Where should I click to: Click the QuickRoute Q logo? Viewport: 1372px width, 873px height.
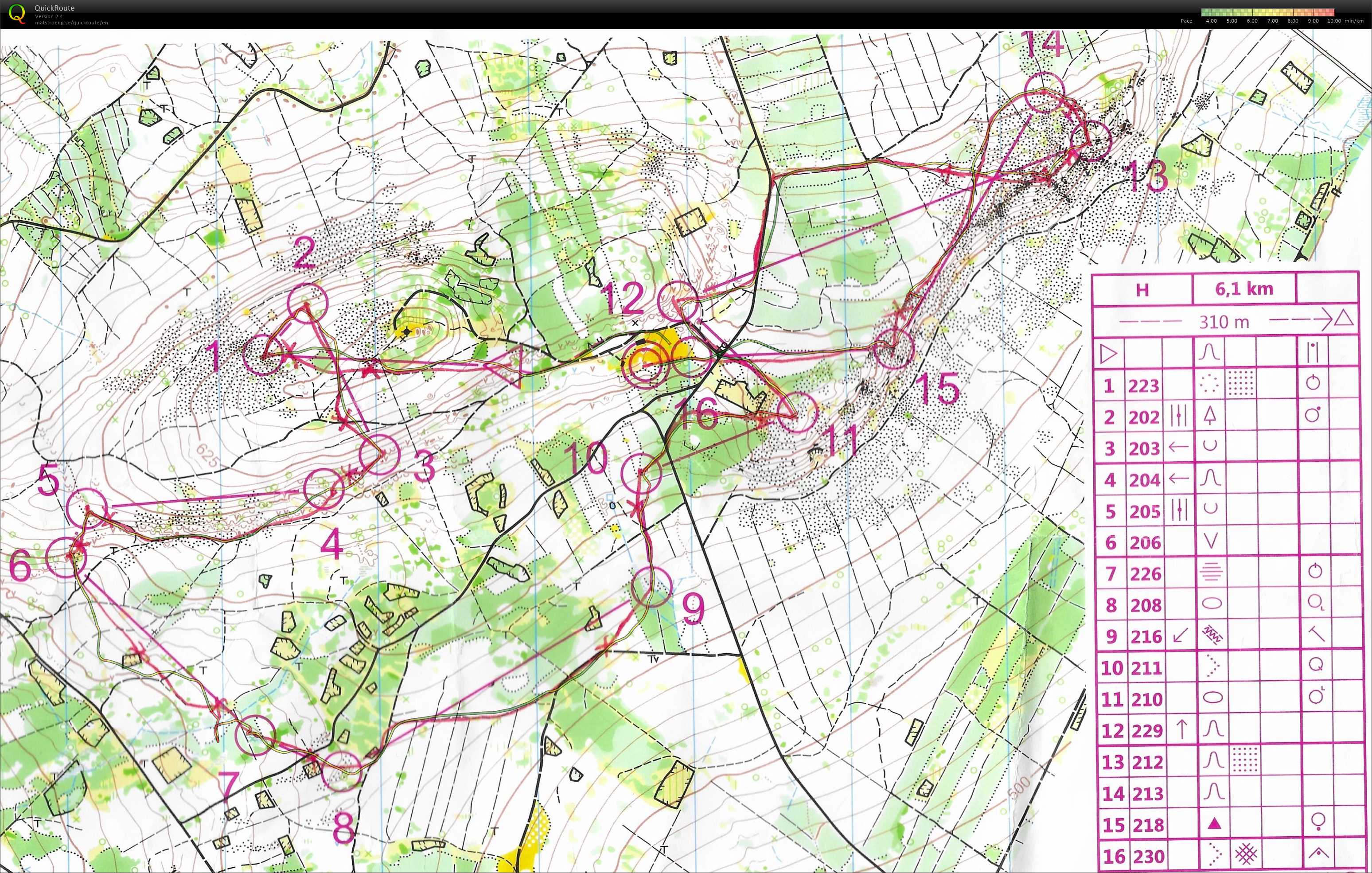pyautogui.click(x=17, y=14)
